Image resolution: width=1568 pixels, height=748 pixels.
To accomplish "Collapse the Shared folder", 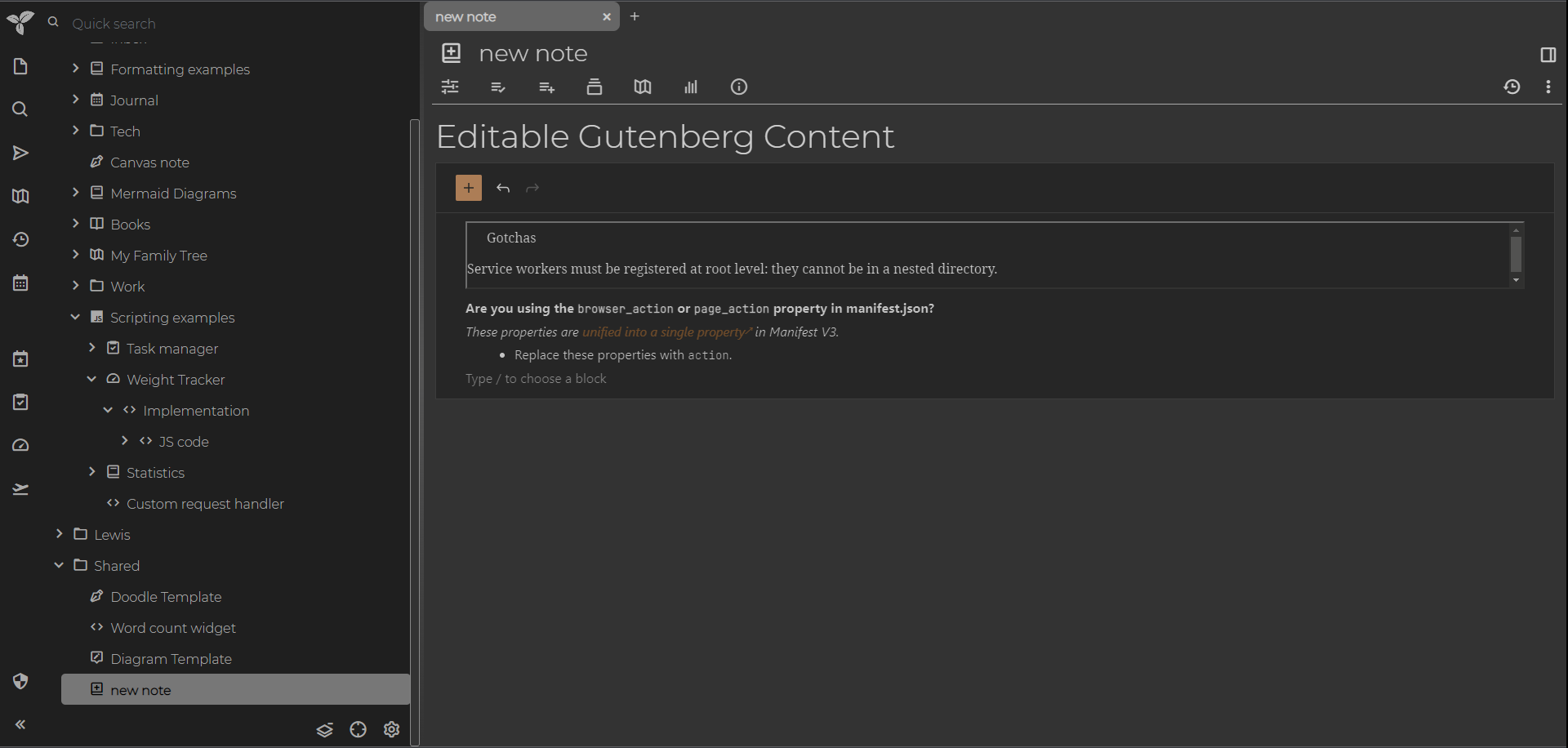I will (58, 565).
